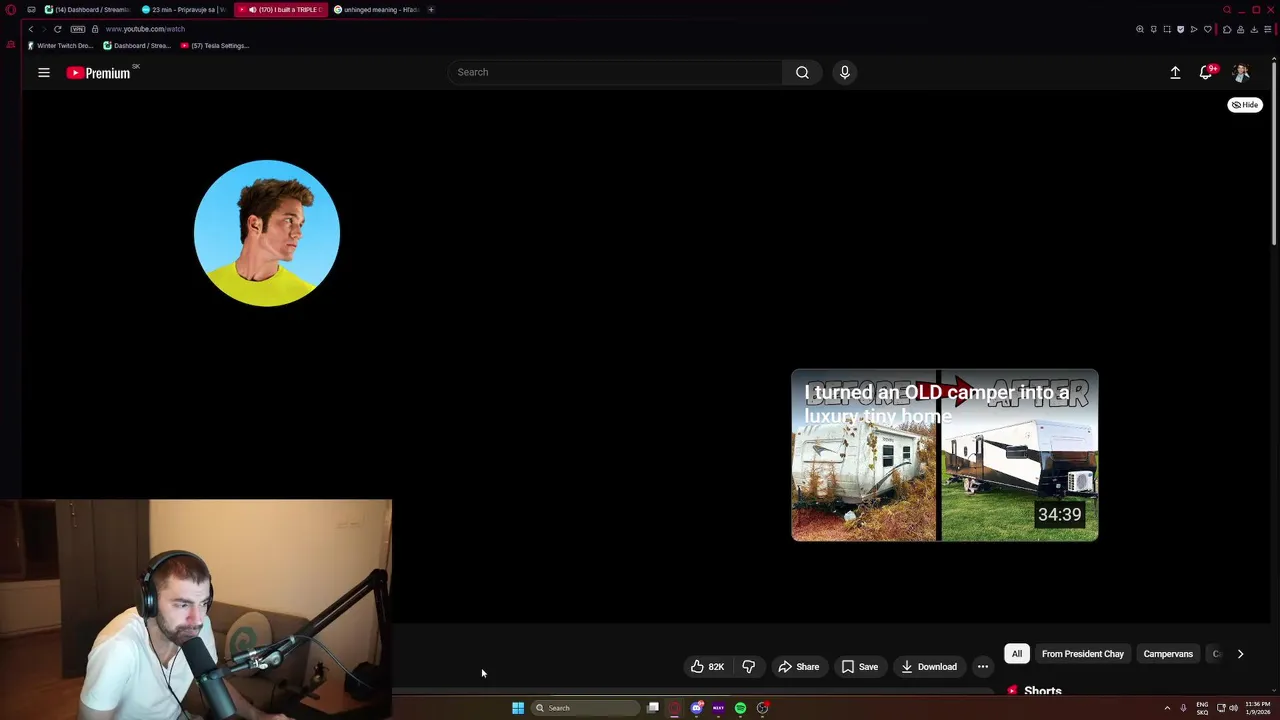The image size is (1280, 720).
Task: Open the Opera sidebar Twitch icon
Action: click(10, 45)
